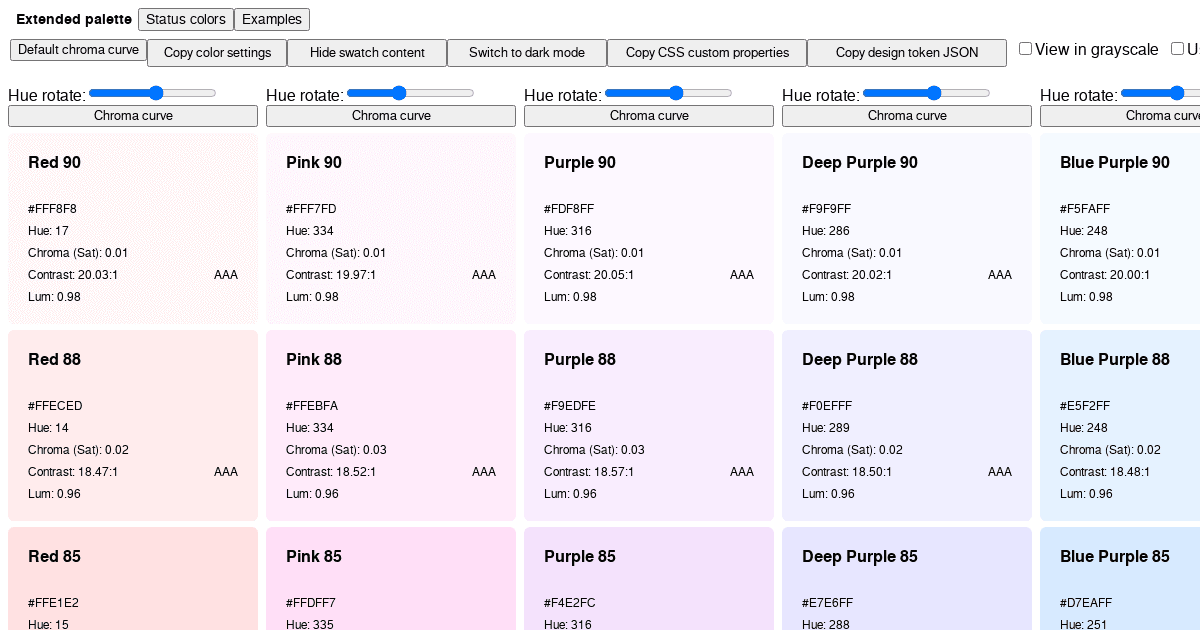Open the Chroma curve for the Pink column
Image resolution: width=1200 pixels, height=630 pixels.
pyautogui.click(x=390, y=115)
